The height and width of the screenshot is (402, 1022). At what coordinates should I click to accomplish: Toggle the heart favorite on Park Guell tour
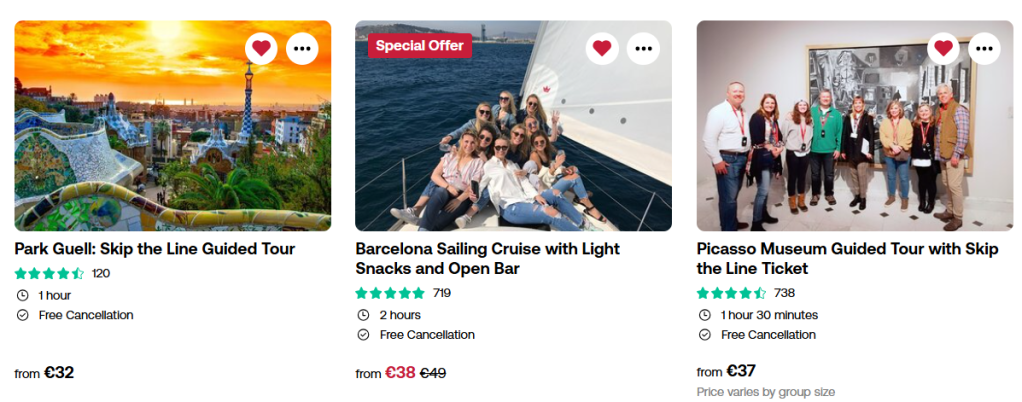point(261,47)
